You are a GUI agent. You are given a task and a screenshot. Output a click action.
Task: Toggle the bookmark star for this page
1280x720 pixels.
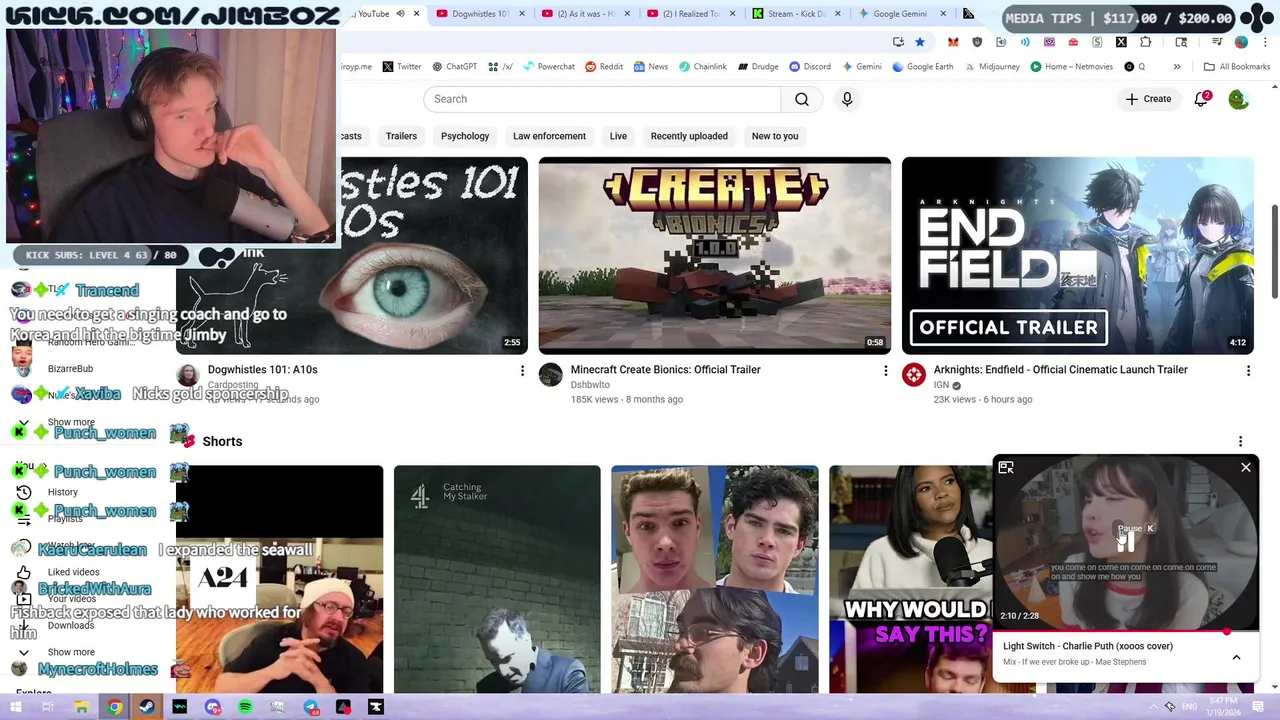920,42
